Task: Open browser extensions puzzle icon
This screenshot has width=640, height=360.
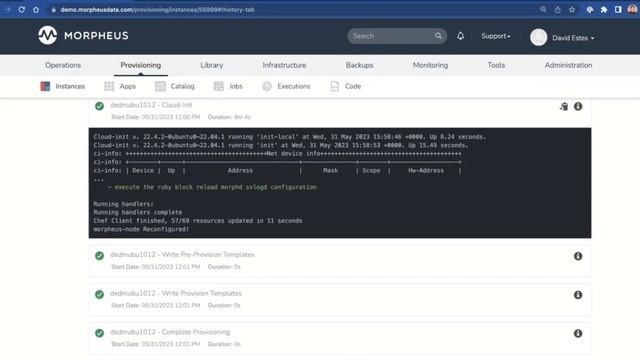Action: [604, 9]
